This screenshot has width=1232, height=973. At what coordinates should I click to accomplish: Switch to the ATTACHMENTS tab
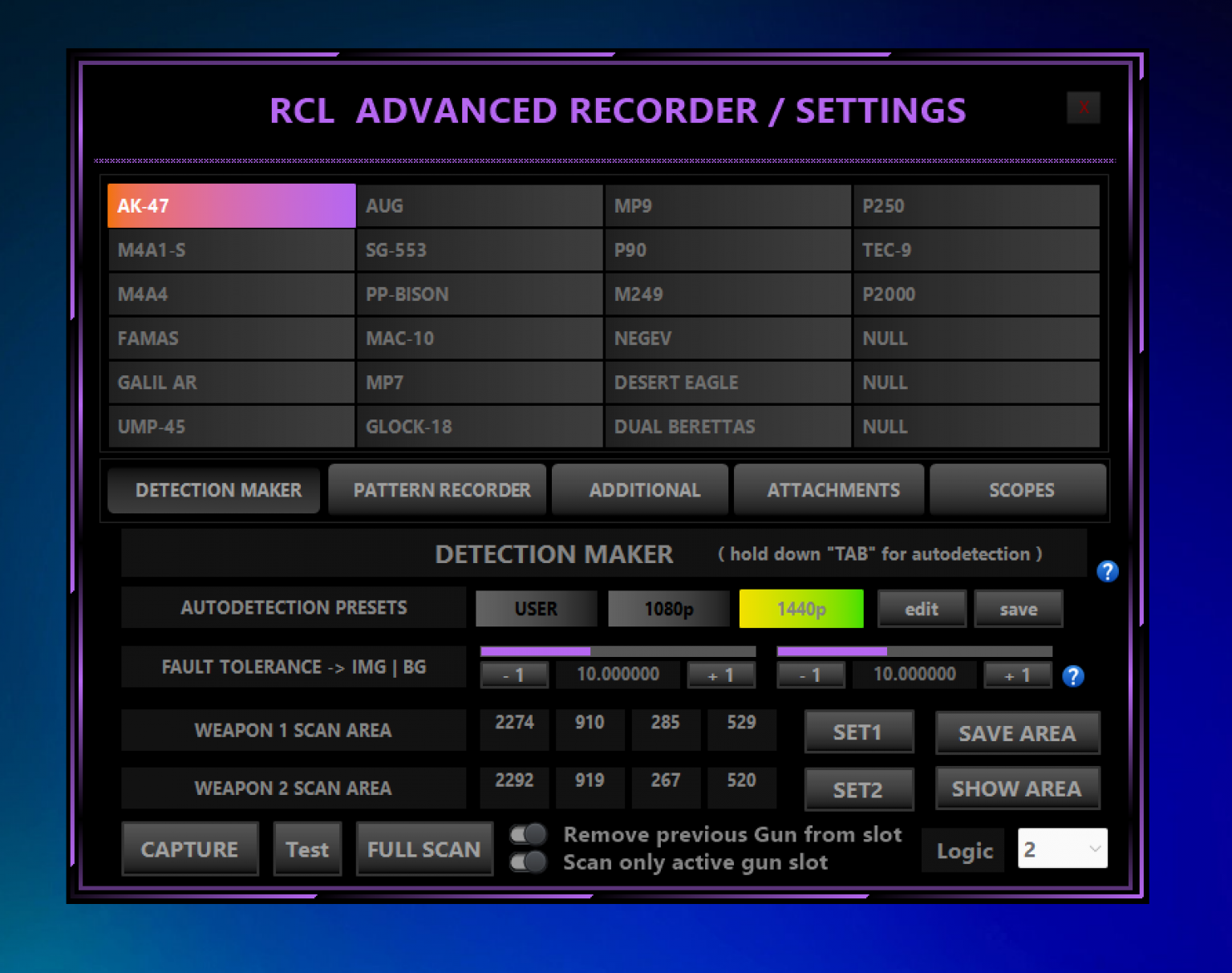tap(829, 489)
